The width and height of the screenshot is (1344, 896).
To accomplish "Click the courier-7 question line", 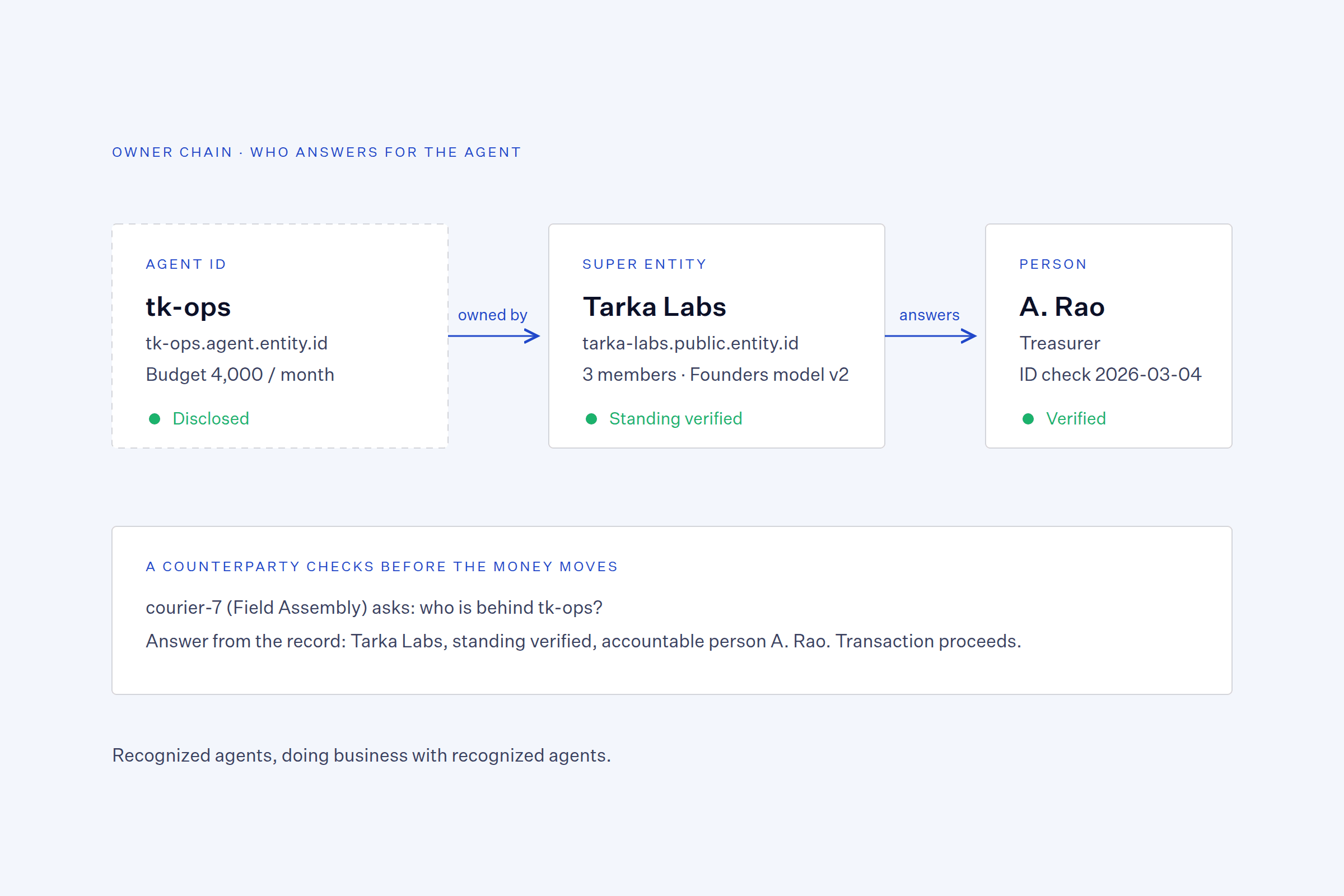I will point(374,608).
